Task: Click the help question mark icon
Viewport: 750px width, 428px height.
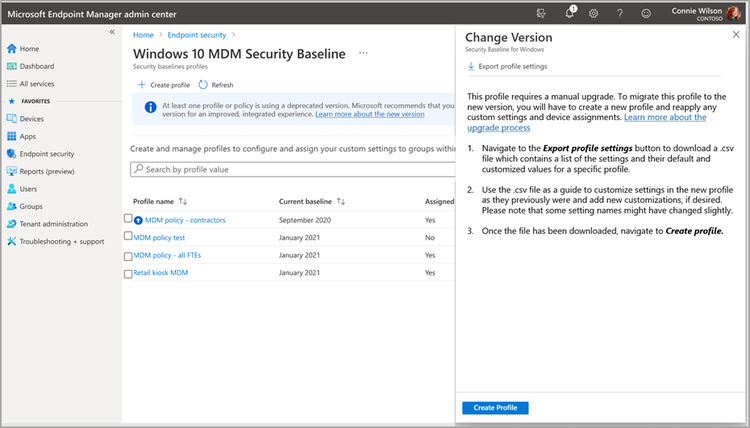Action: pos(620,13)
